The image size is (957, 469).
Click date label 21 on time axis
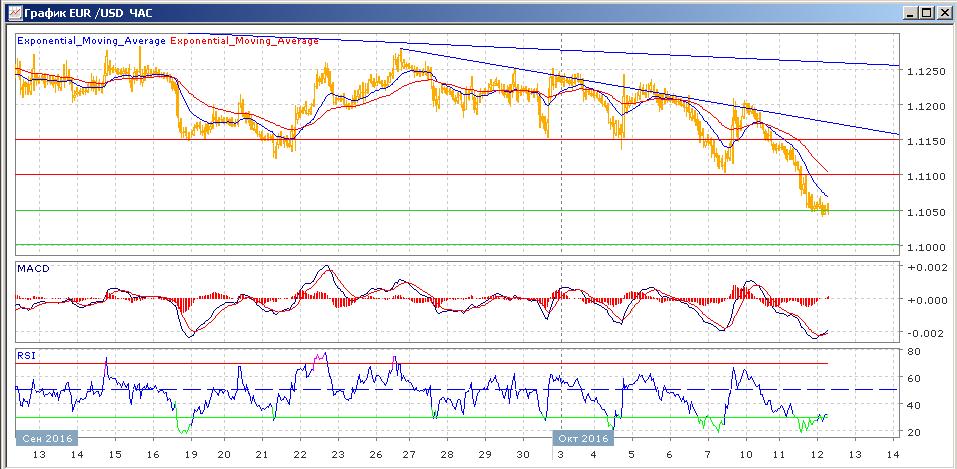[261, 455]
